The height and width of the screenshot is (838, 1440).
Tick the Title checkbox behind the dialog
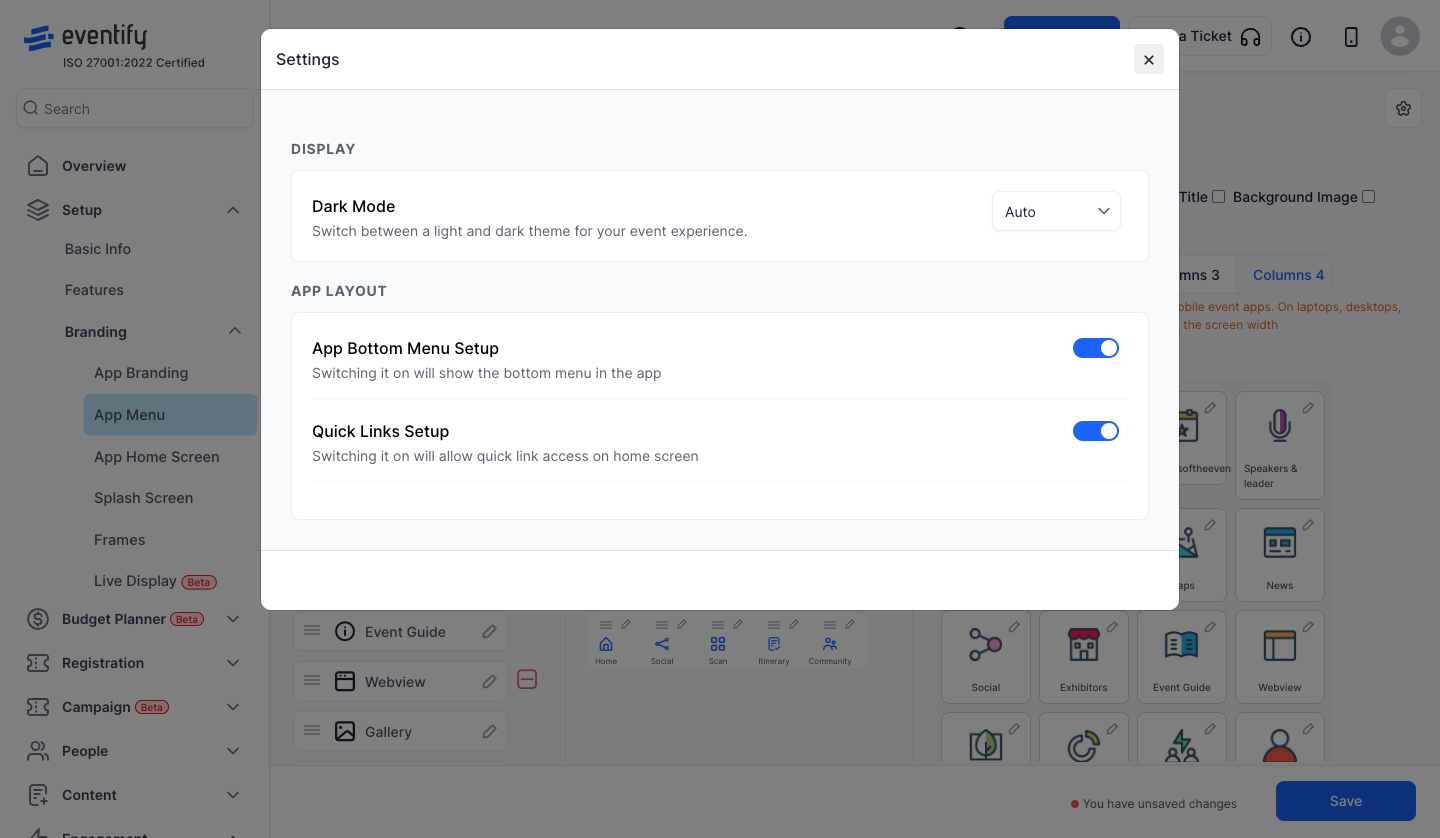[x=1218, y=197]
